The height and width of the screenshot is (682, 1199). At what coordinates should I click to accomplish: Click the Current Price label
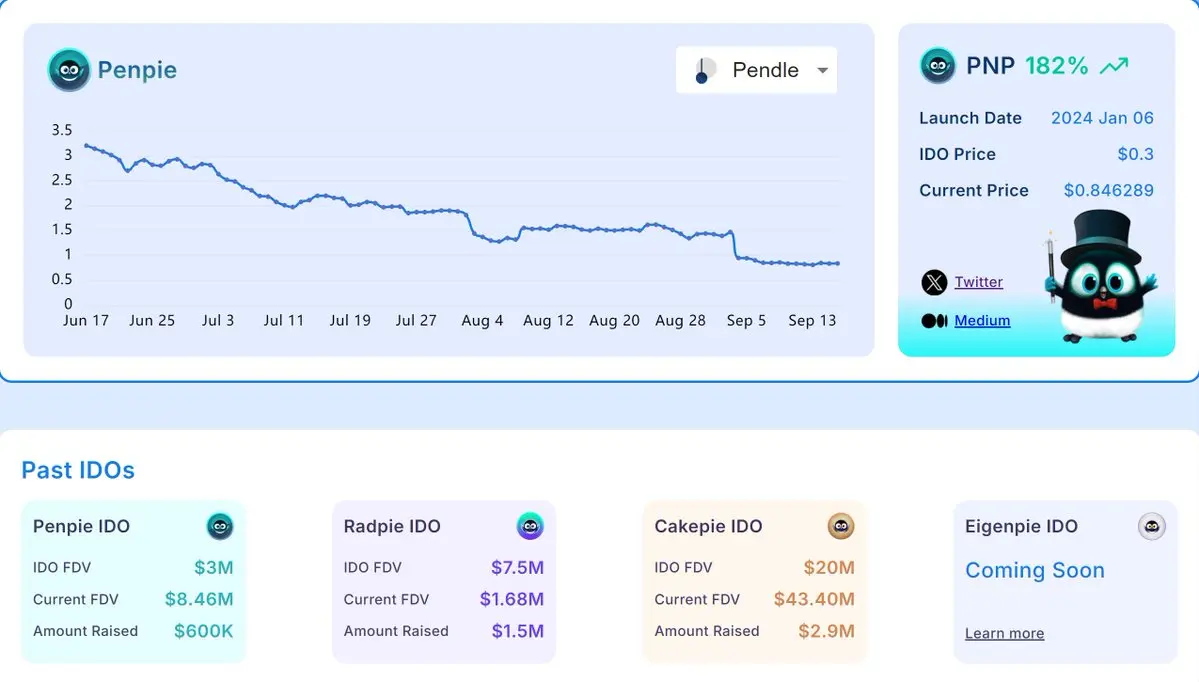973,190
